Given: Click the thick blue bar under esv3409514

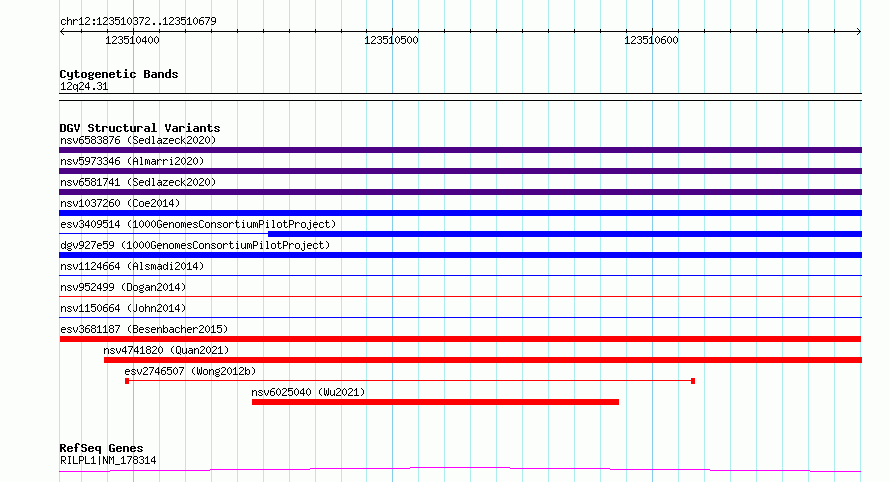Looking at the screenshot, I should 565,234.
